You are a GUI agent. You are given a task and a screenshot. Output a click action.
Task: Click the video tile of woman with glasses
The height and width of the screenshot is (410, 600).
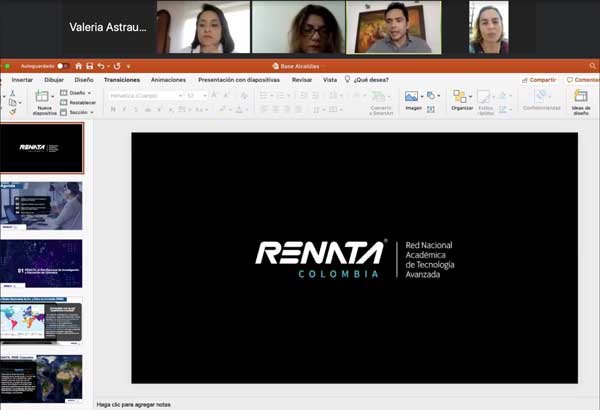[298, 27]
